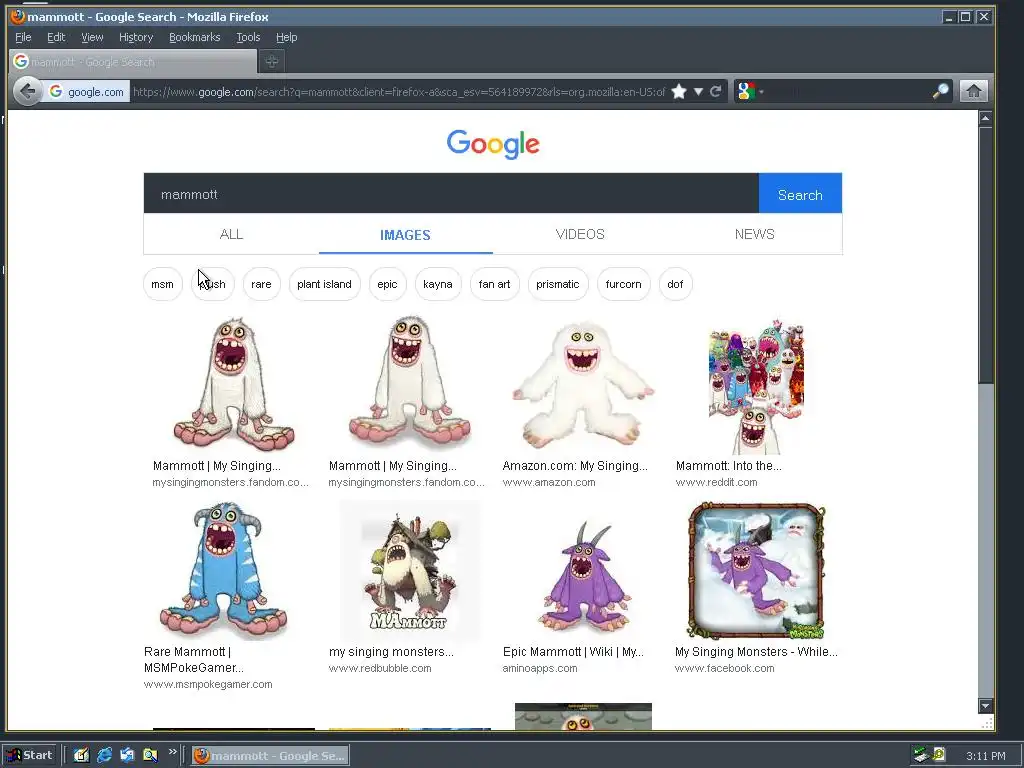
Task: Bookmark this page with the star icon
Action: [679, 91]
